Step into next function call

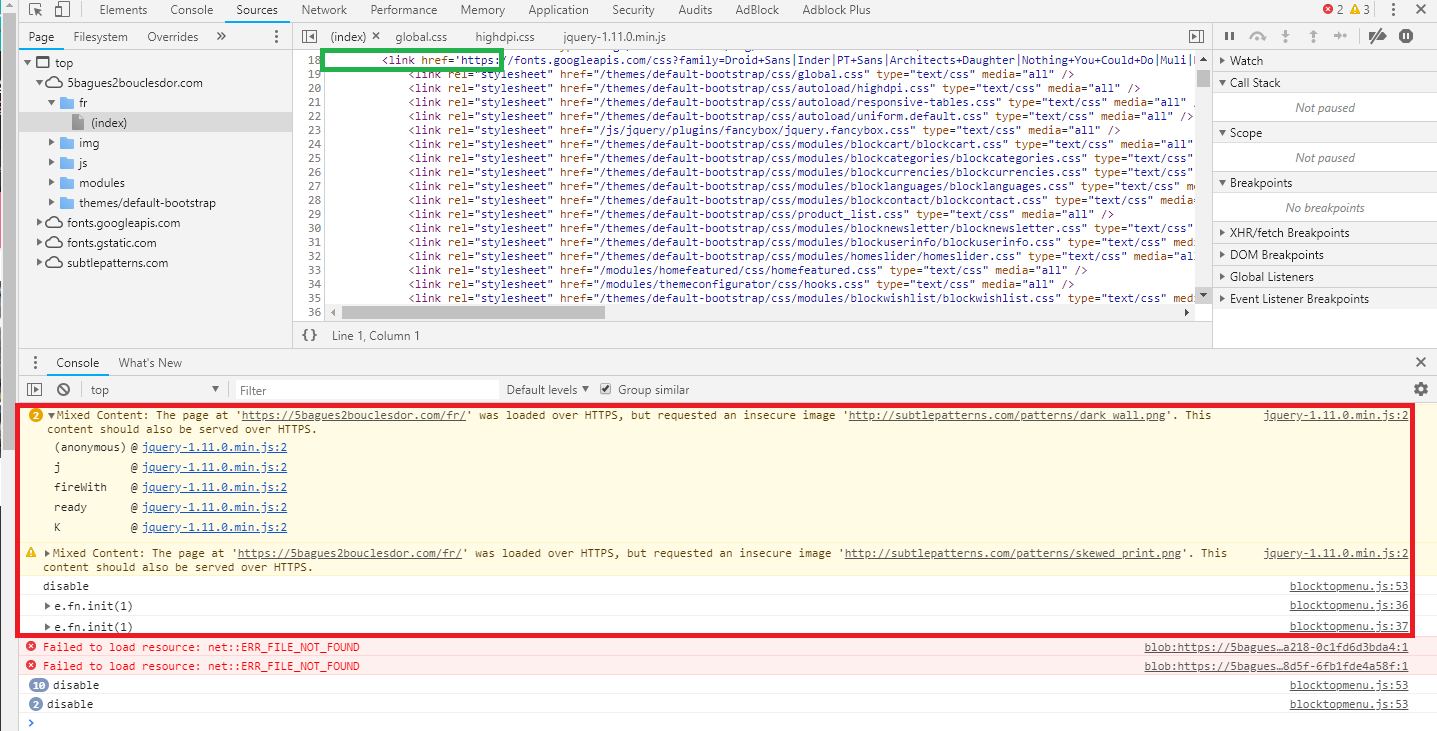[x=1286, y=37]
